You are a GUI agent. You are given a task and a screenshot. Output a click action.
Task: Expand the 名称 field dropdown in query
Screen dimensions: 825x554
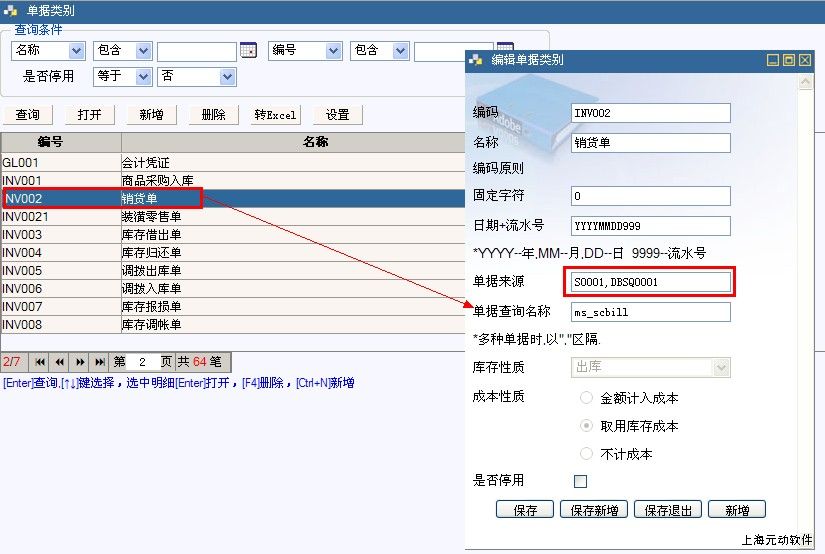coord(77,51)
